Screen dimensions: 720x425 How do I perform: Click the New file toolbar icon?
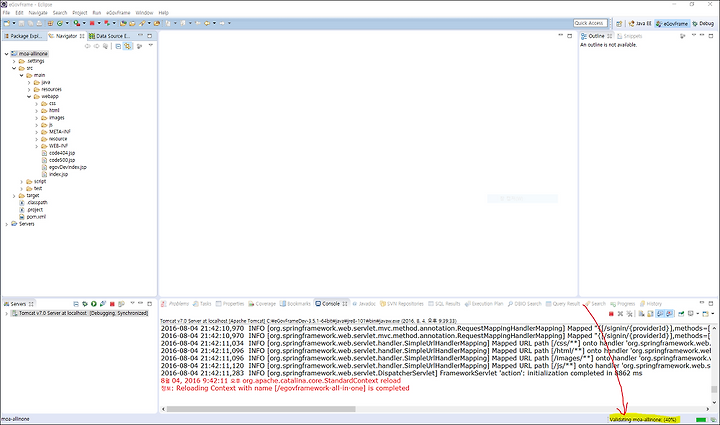pos(7,23)
